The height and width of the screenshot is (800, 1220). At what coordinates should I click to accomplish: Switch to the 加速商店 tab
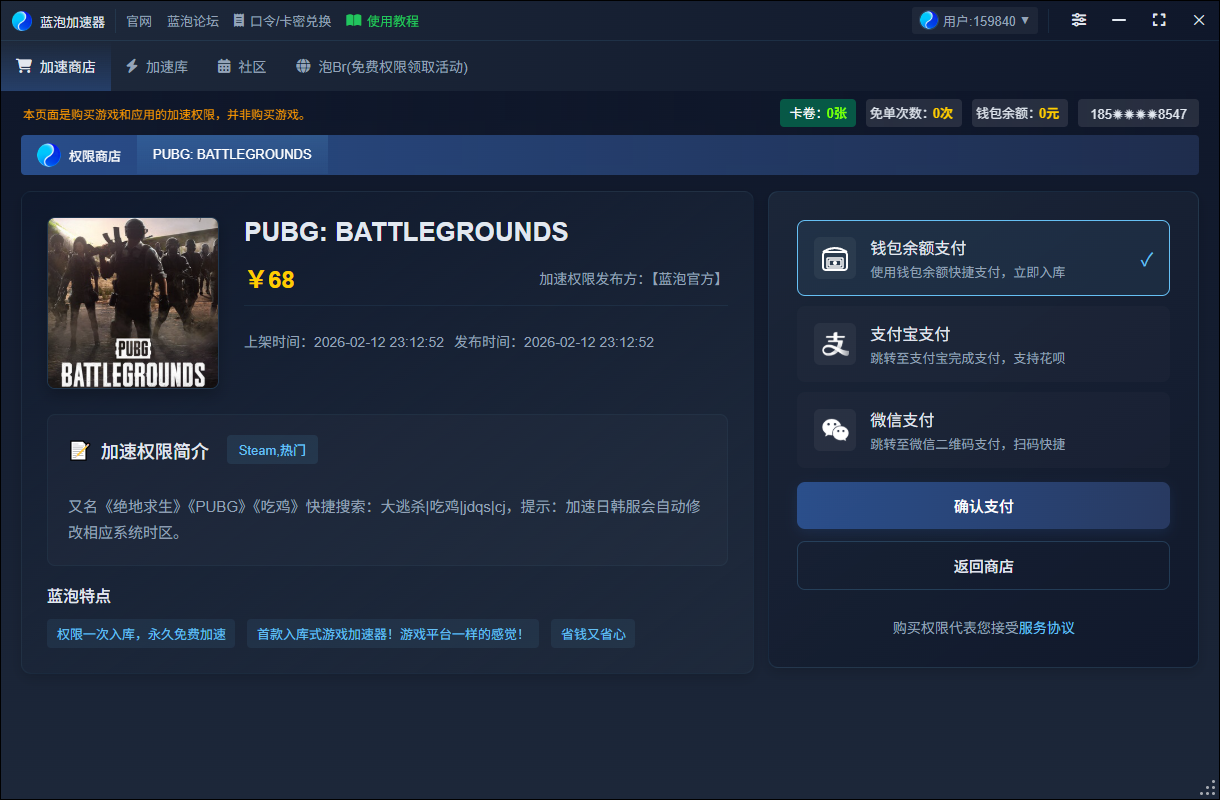click(56, 66)
